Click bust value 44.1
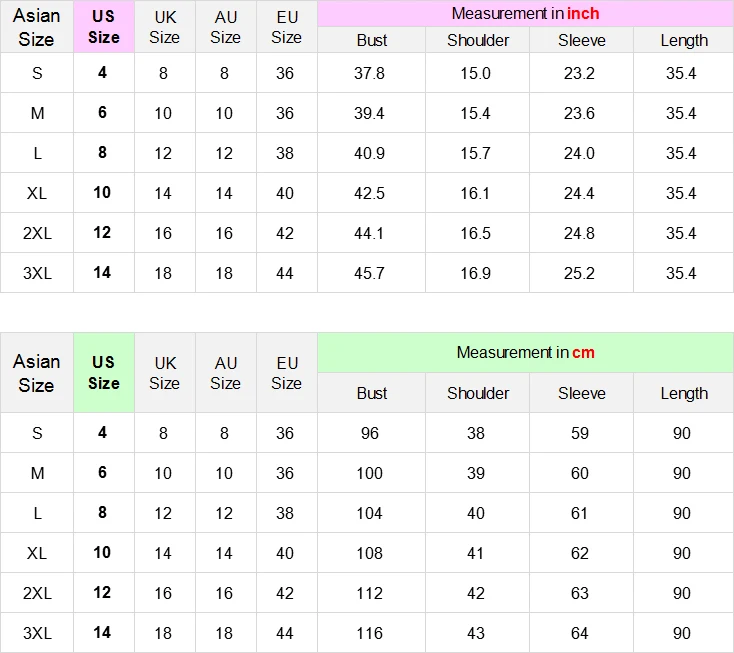This screenshot has height=653, width=734. click(x=369, y=233)
